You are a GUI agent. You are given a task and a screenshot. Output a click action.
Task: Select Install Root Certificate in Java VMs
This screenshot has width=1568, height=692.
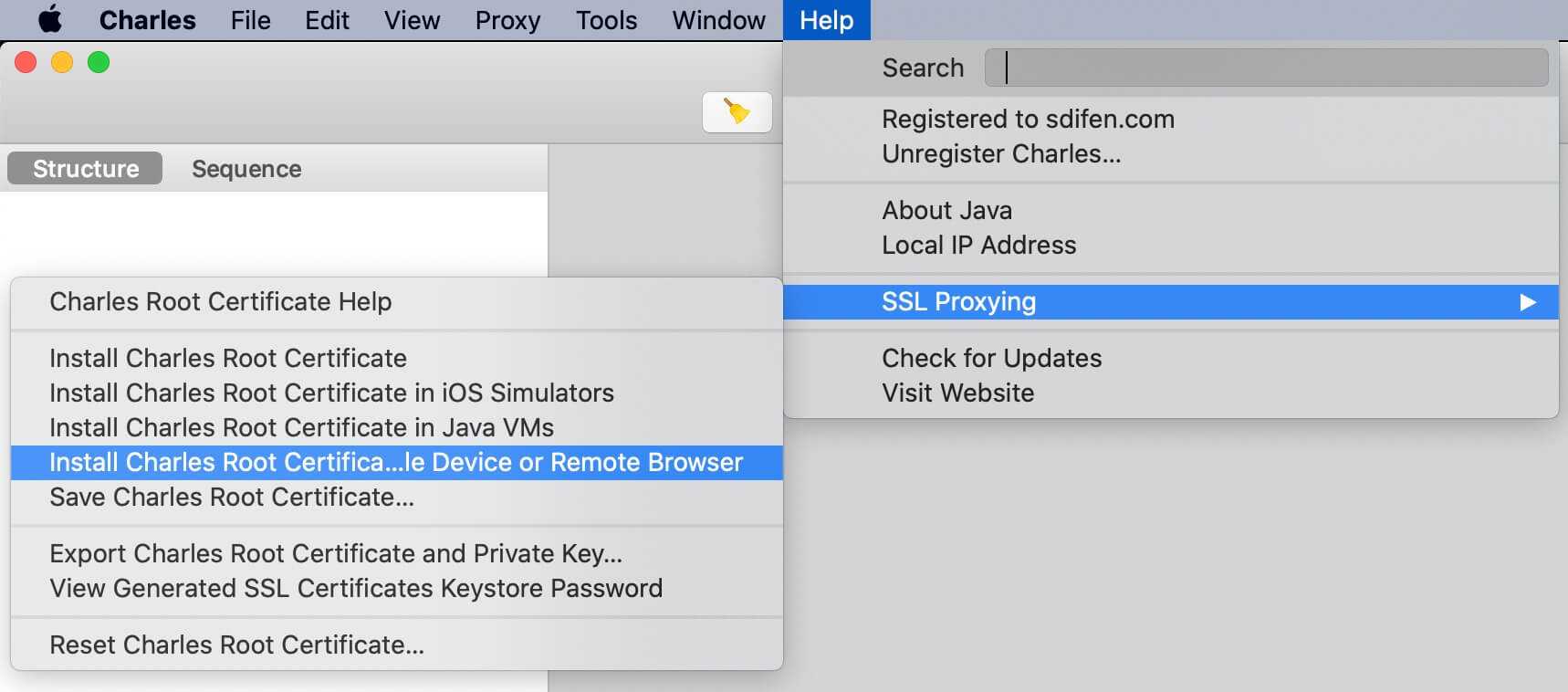click(x=301, y=427)
